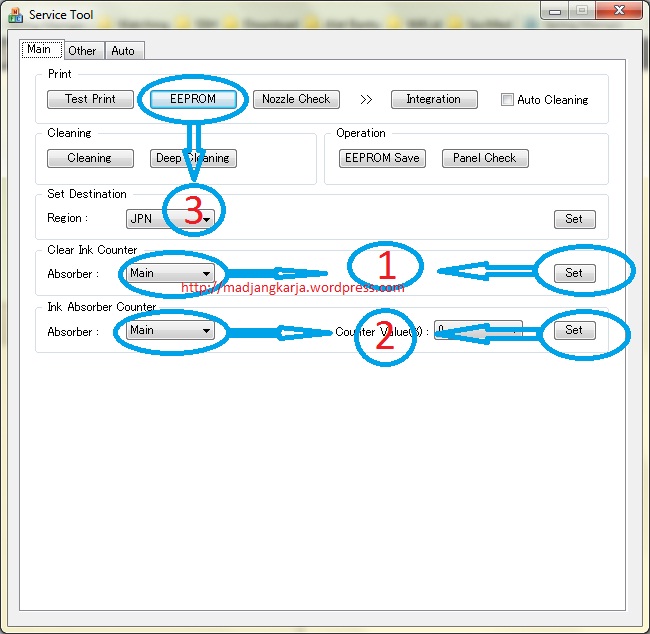Open the Clear Ink Counter absorber dropdown

tap(170, 273)
